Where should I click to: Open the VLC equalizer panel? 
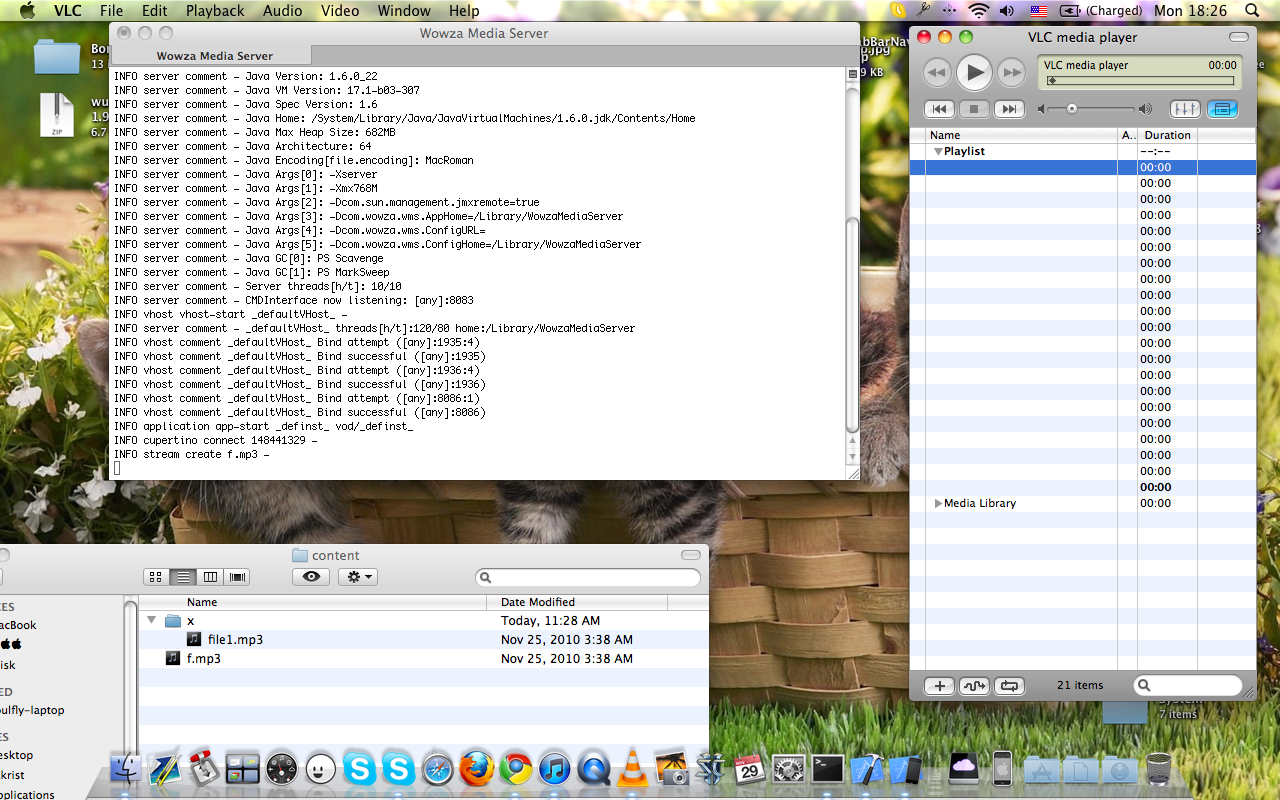pos(1185,109)
